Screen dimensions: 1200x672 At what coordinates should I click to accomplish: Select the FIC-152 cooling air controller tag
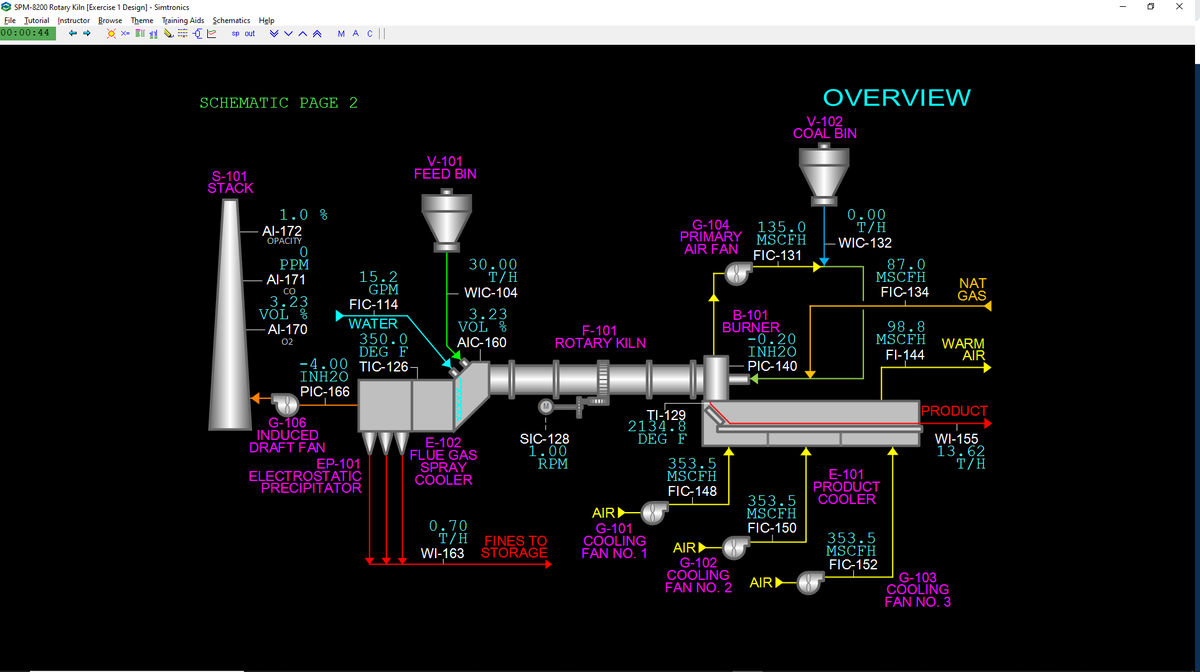[852, 565]
